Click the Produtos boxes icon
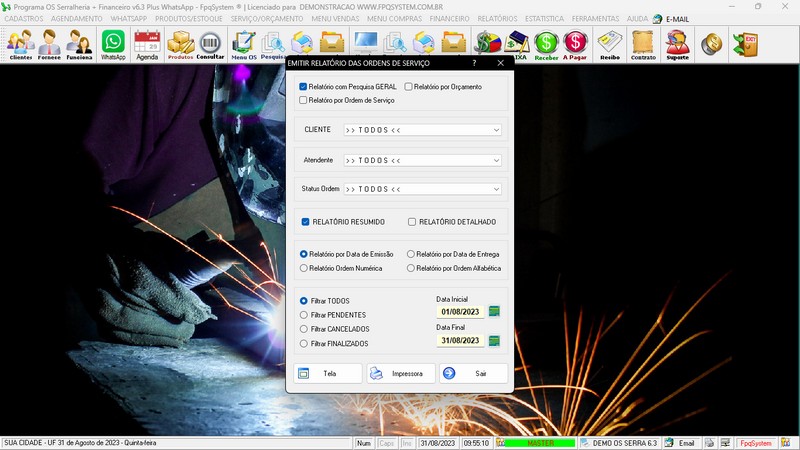 (x=180, y=44)
